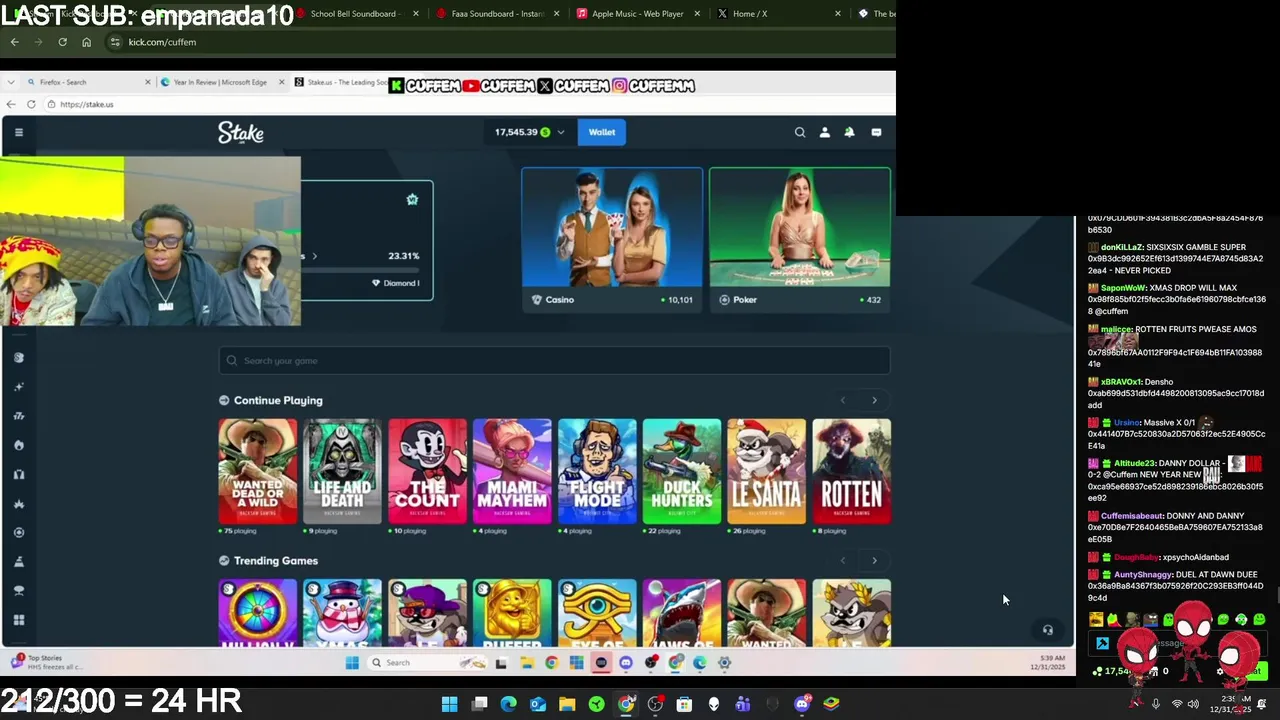Click the Stake logo

(241, 132)
